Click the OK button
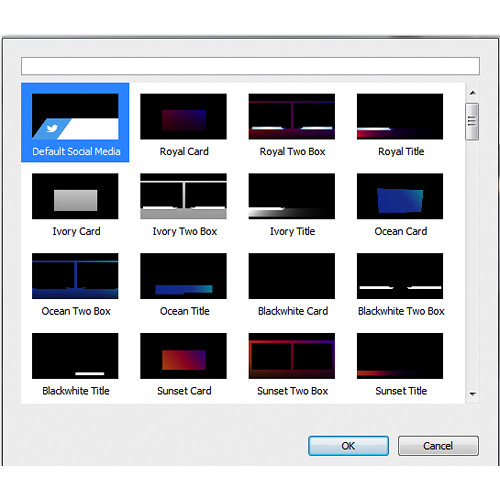500x500 pixels. (348, 446)
